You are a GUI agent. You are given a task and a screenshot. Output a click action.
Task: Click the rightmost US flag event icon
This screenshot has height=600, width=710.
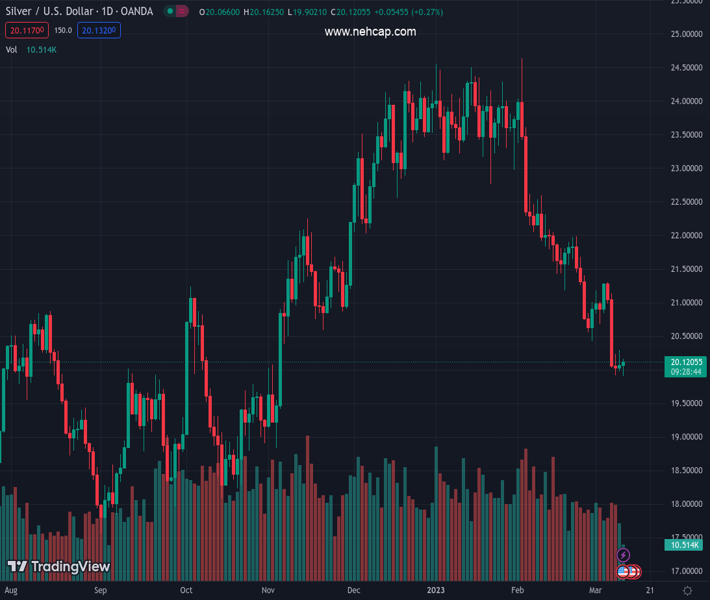coord(635,572)
